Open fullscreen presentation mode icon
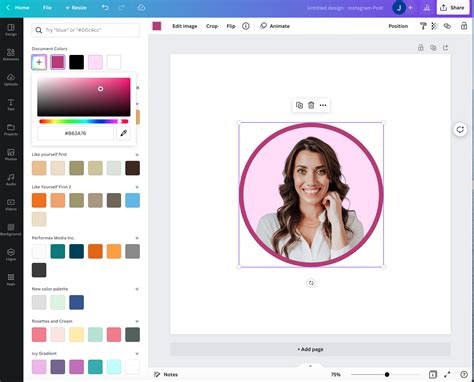 coord(447,375)
